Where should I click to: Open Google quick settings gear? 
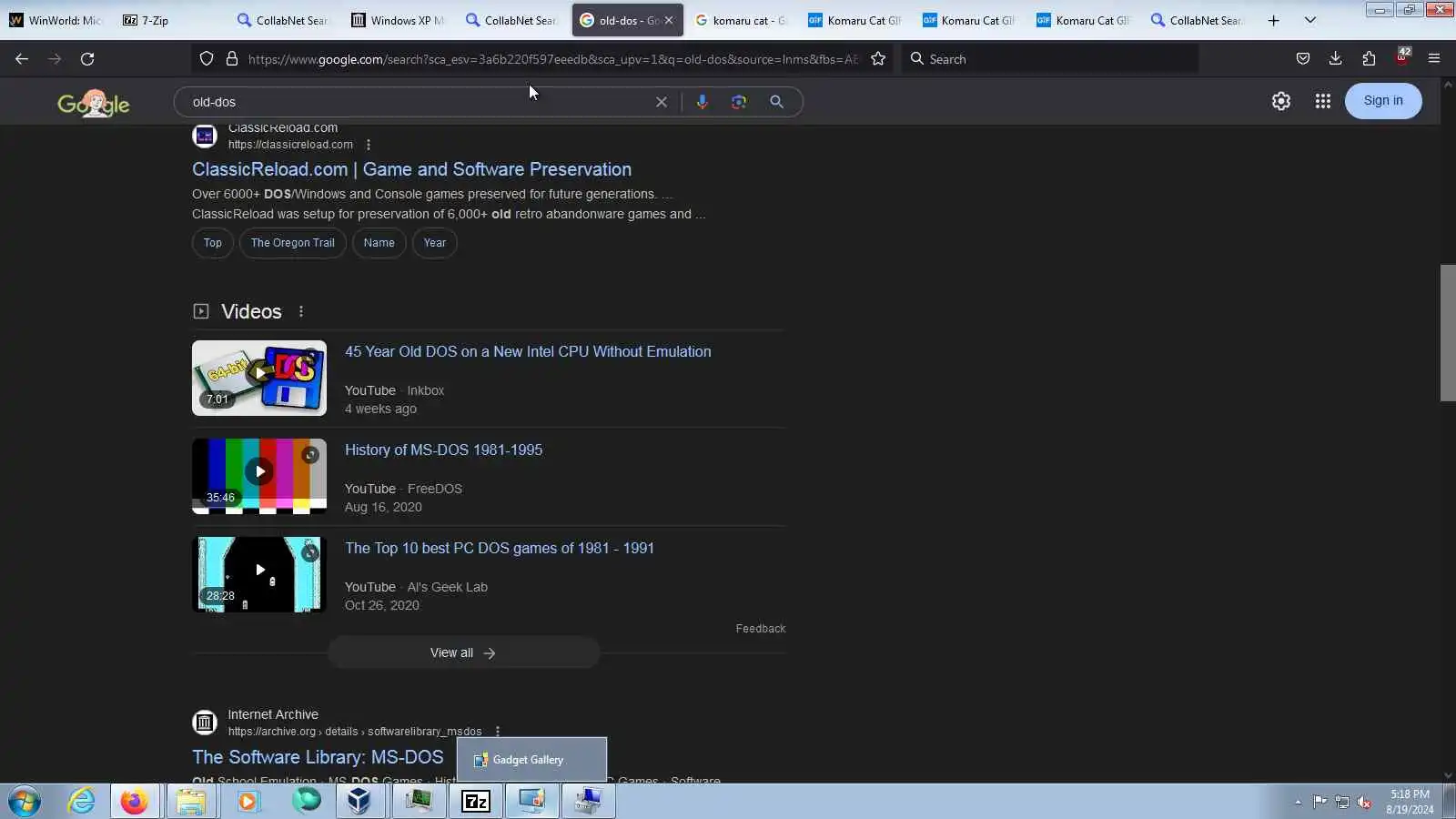1281,101
